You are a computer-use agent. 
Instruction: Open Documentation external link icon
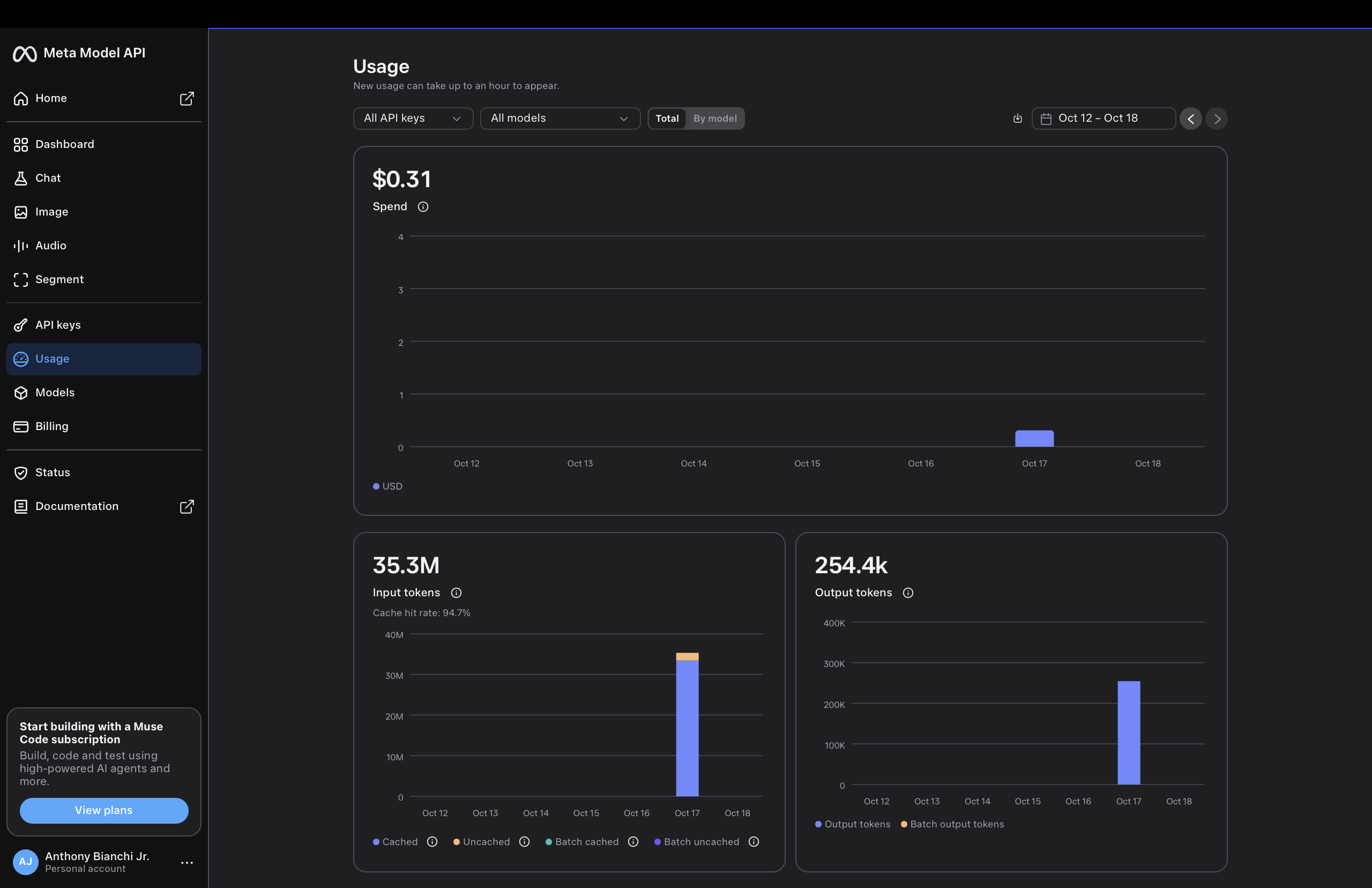[187, 506]
